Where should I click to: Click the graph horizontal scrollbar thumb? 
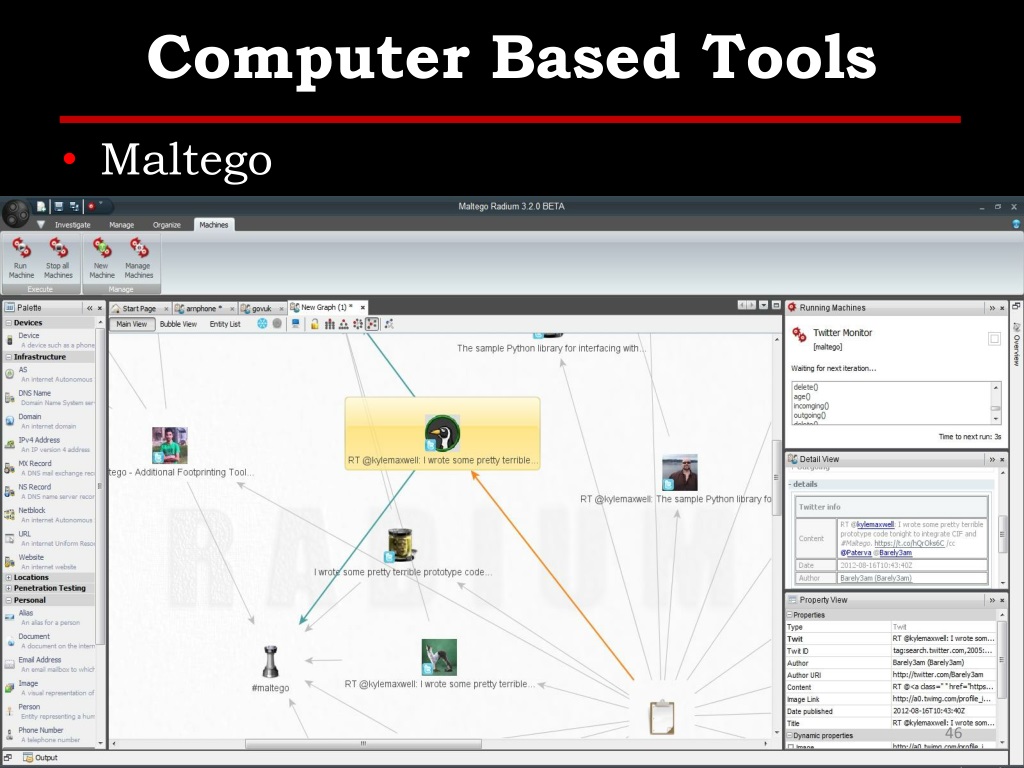(363, 744)
